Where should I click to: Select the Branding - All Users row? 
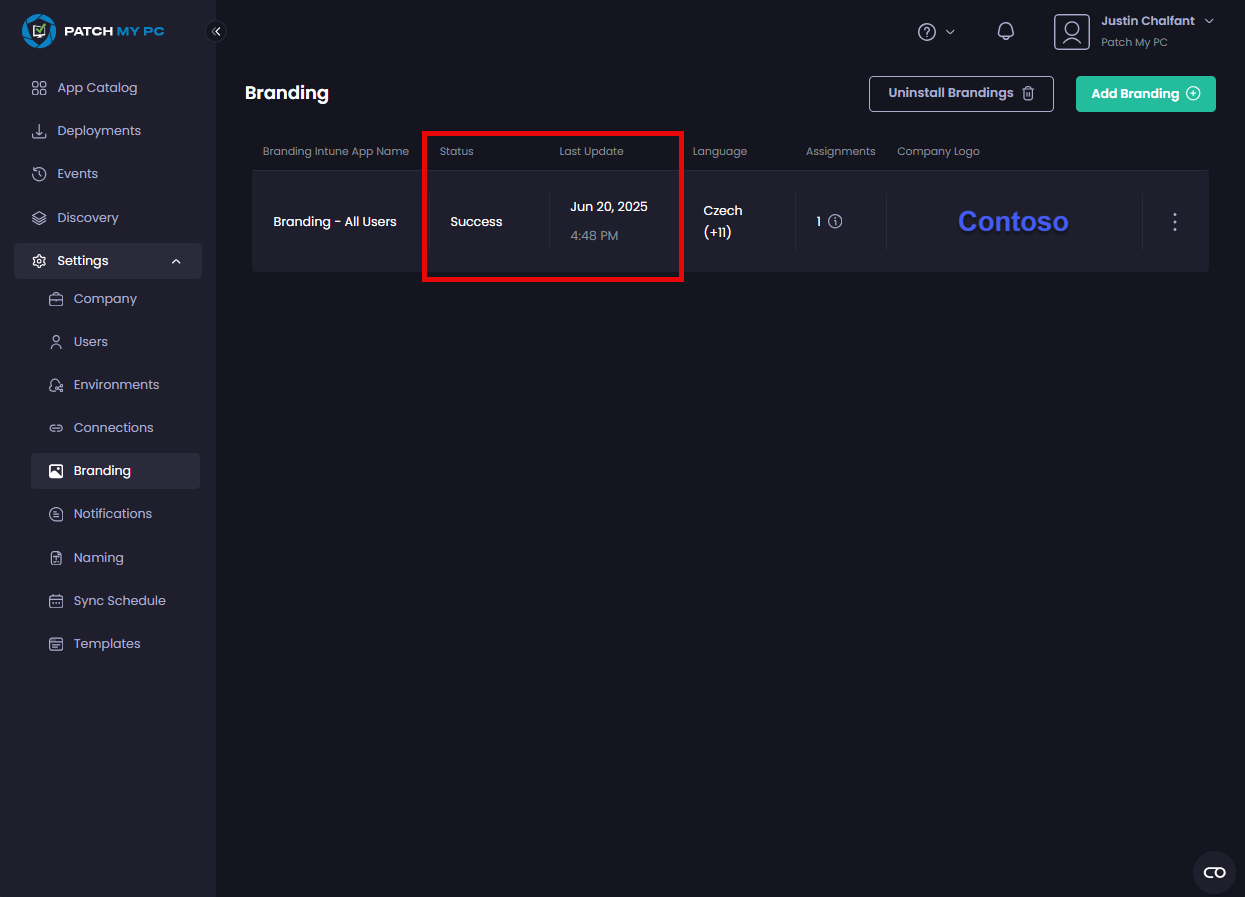[335, 222]
